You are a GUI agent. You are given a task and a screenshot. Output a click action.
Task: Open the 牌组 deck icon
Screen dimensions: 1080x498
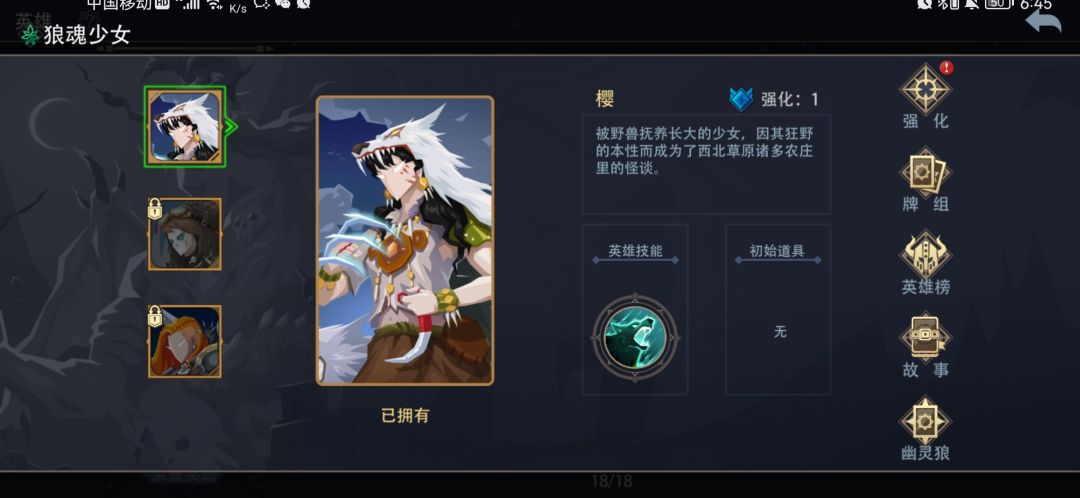point(926,172)
